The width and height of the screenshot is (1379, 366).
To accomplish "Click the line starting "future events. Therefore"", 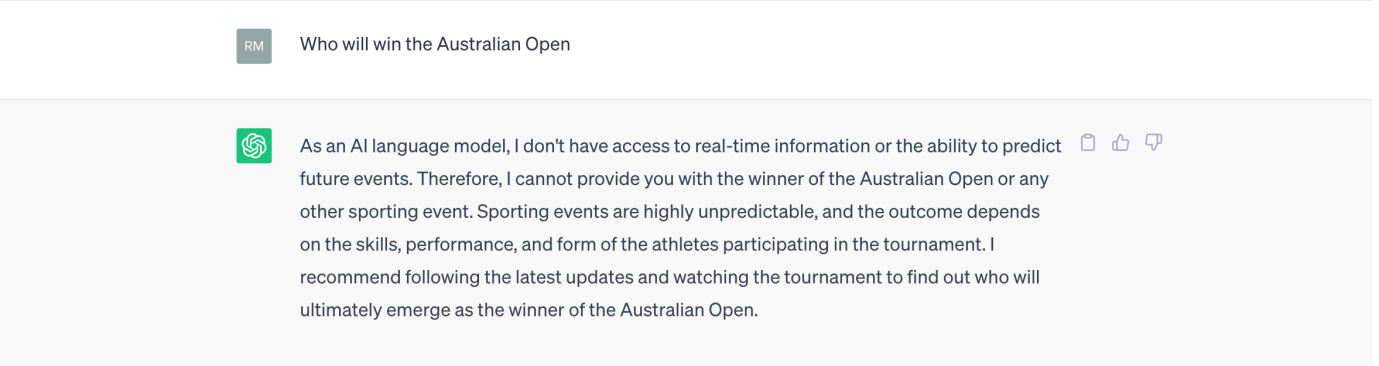I will 674,180.
